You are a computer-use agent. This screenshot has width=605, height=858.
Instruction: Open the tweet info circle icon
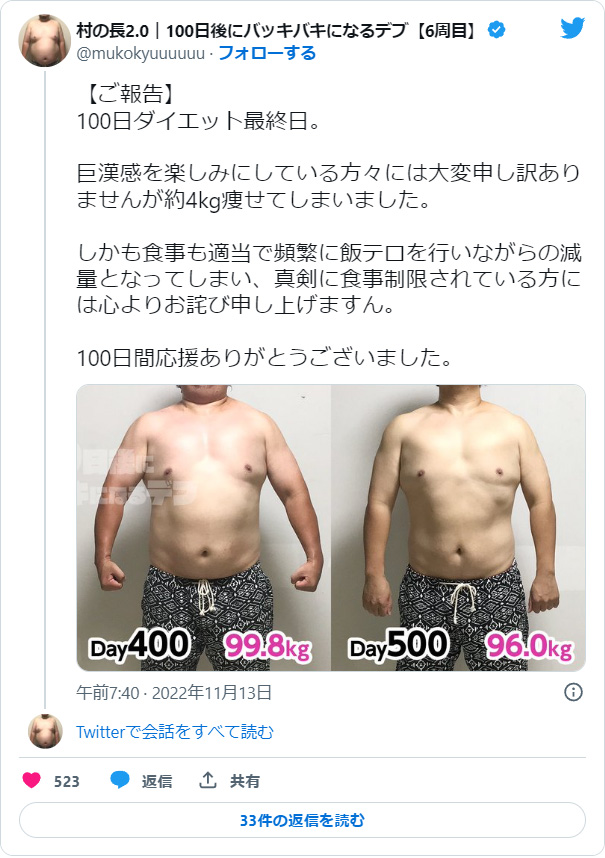click(x=573, y=692)
